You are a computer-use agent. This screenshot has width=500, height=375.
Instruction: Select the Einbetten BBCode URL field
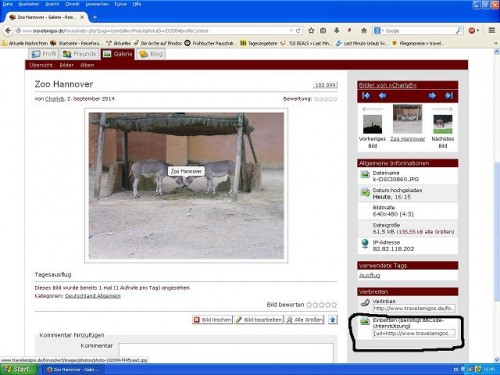(x=414, y=333)
